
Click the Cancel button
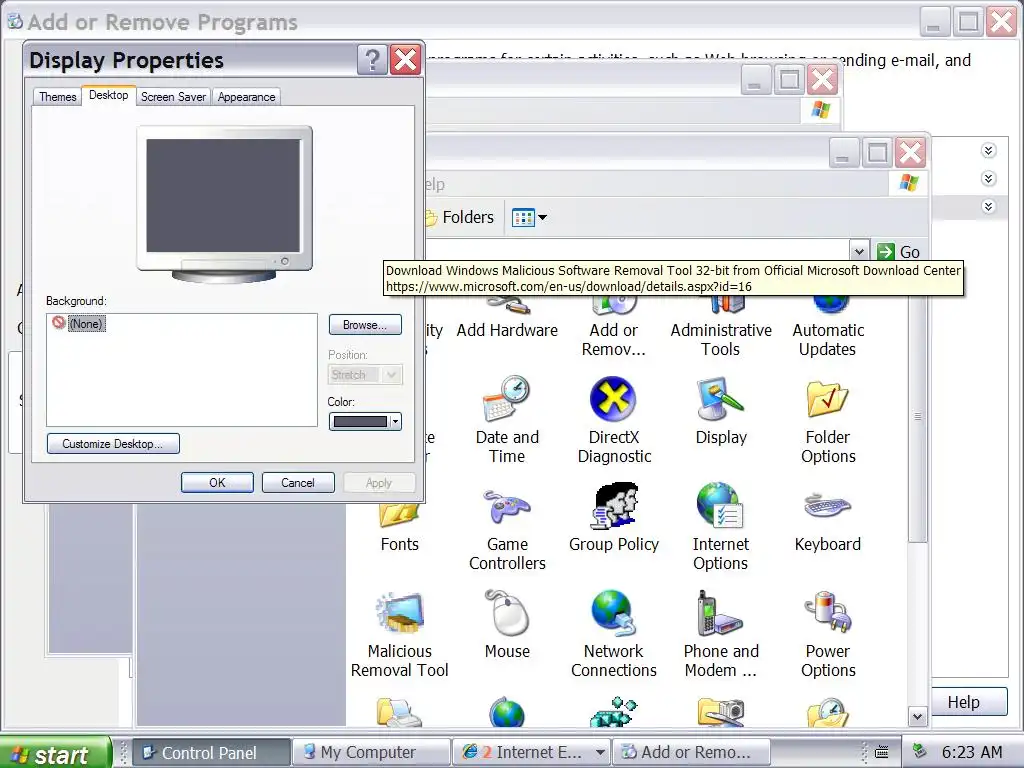pos(298,483)
